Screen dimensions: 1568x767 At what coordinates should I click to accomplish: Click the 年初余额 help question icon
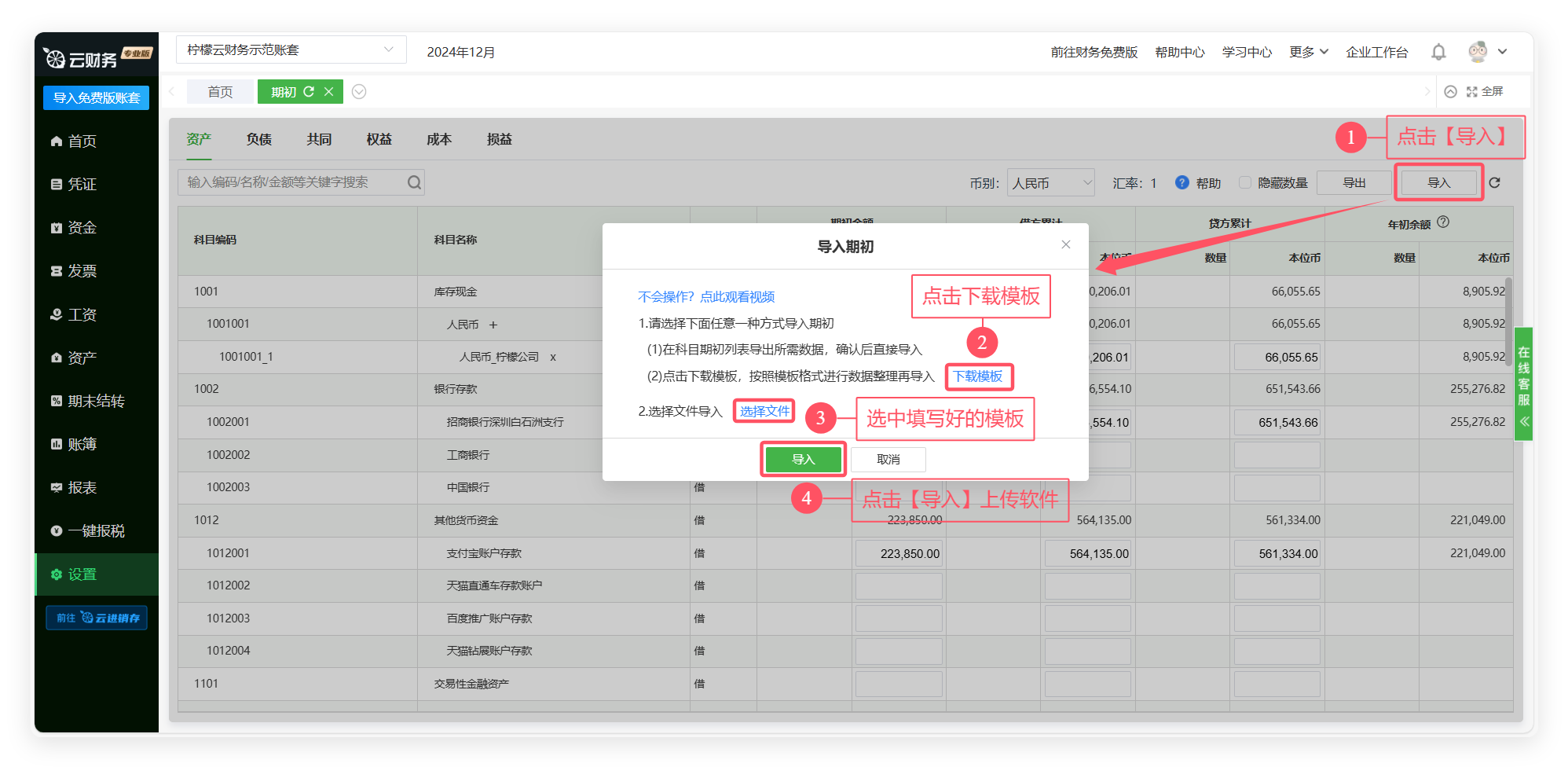click(x=1443, y=222)
